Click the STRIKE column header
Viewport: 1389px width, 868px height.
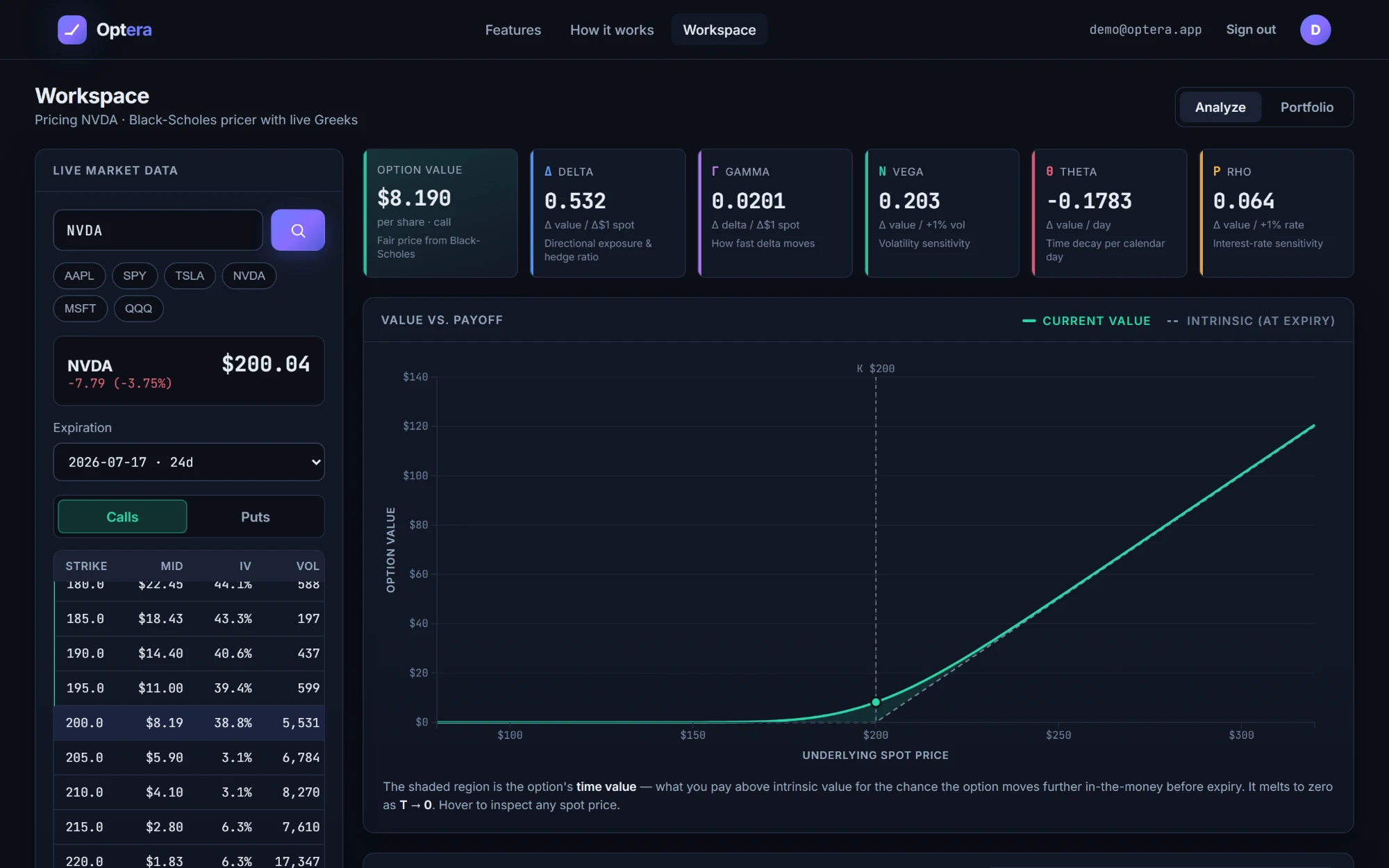click(87, 566)
